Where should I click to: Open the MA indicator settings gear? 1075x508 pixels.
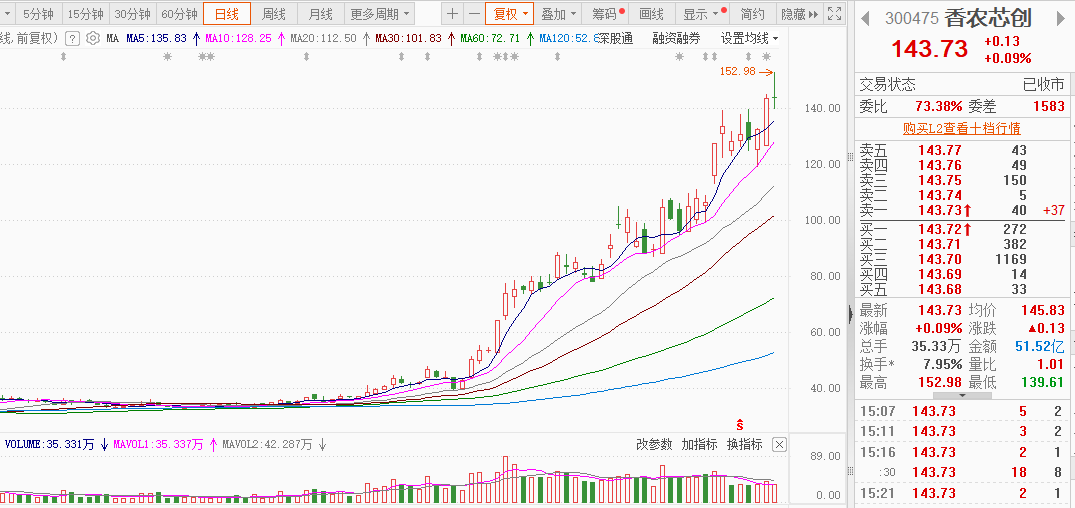tap(93, 39)
